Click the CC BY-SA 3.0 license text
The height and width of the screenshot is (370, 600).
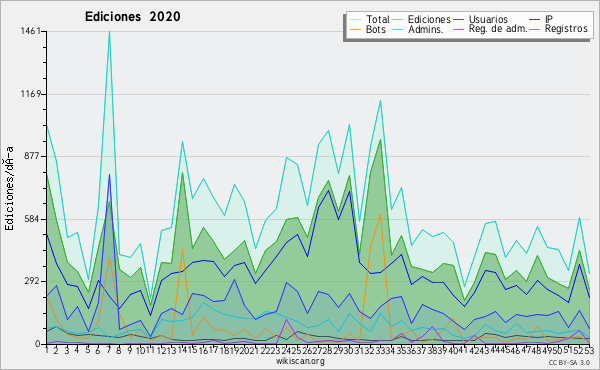click(569, 362)
